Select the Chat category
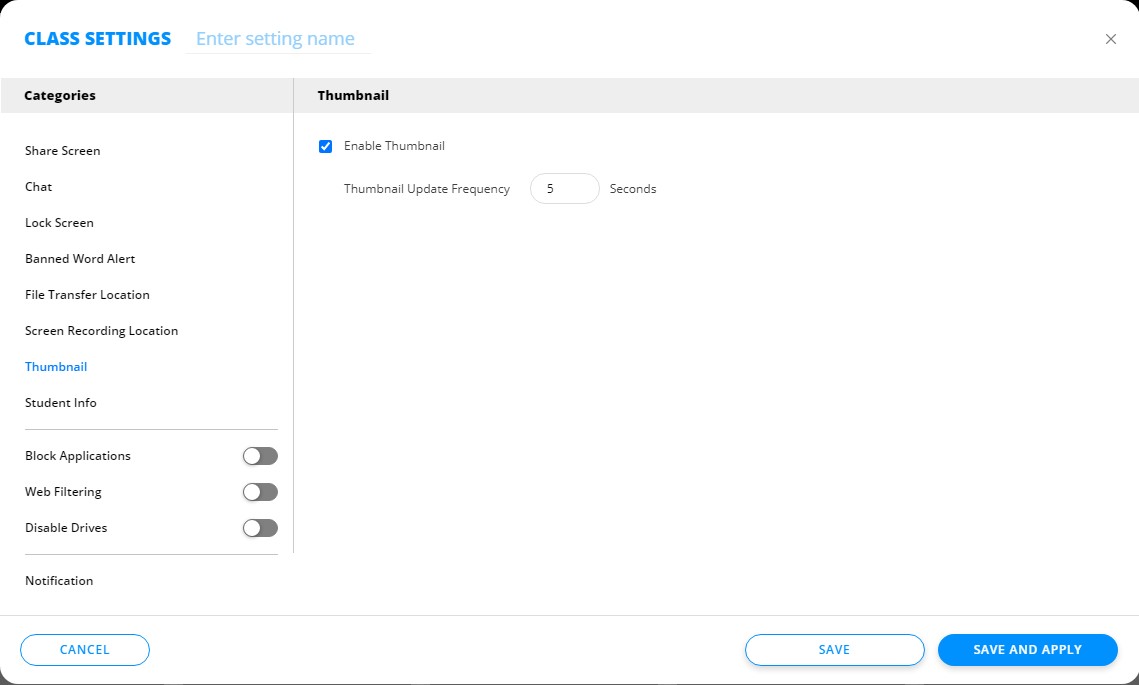Image resolution: width=1139 pixels, height=685 pixels. (x=39, y=187)
